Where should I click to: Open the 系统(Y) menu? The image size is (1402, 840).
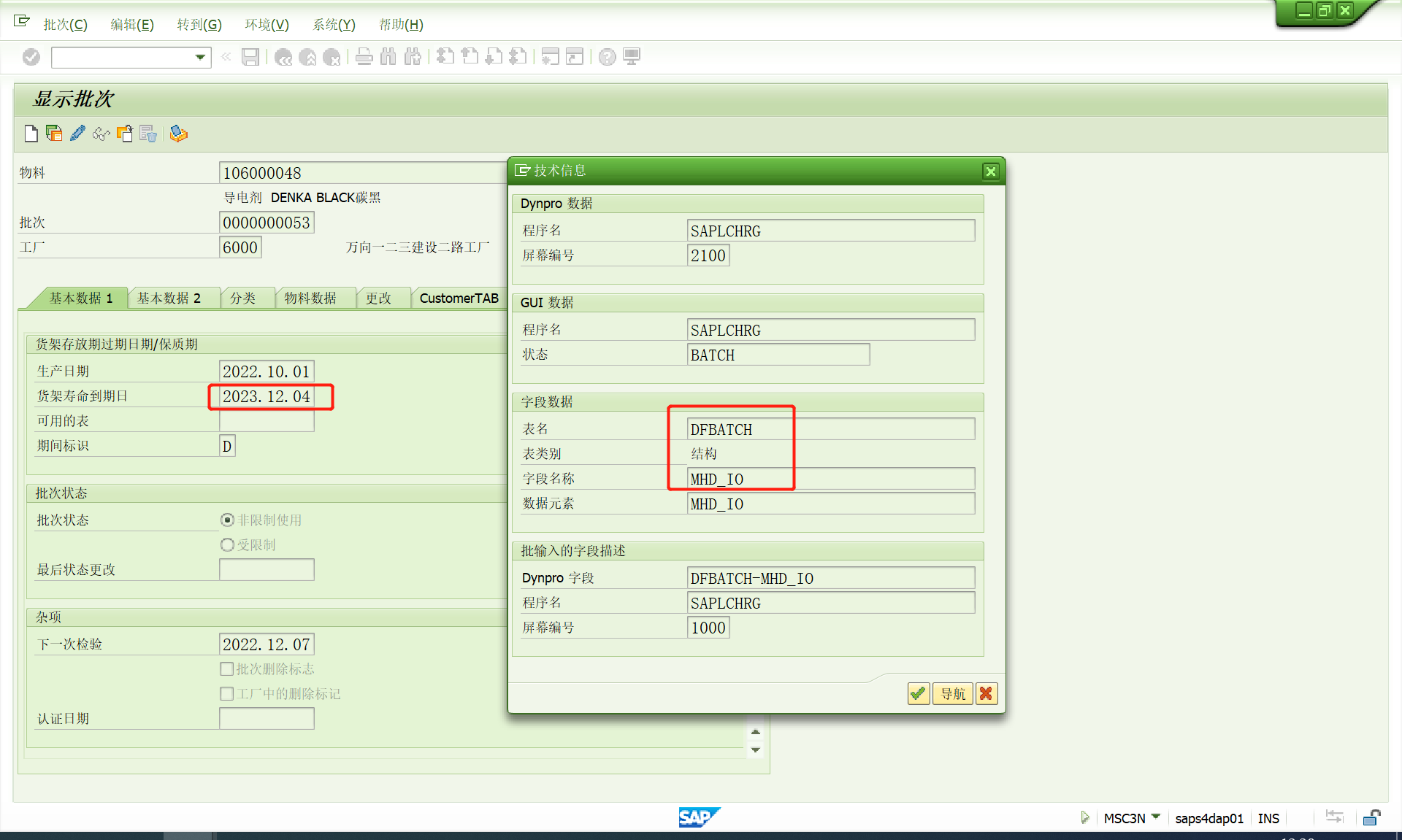(x=334, y=25)
